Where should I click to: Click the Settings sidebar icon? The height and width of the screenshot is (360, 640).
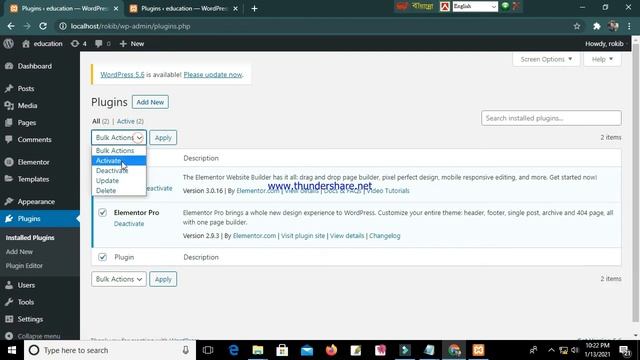pyautogui.click(x=9, y=319)
